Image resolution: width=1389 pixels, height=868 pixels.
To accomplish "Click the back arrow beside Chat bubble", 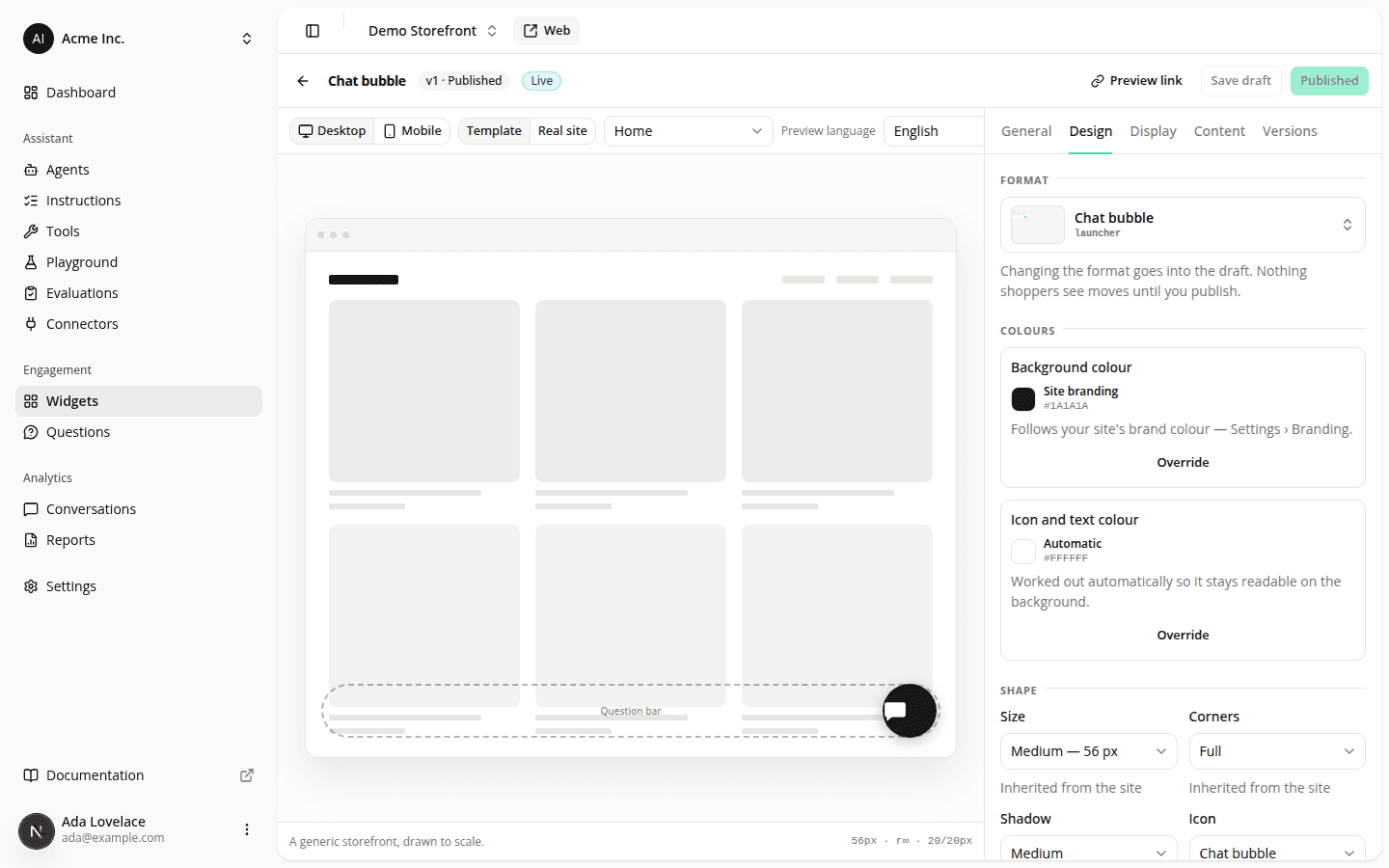I will (303, 81).
